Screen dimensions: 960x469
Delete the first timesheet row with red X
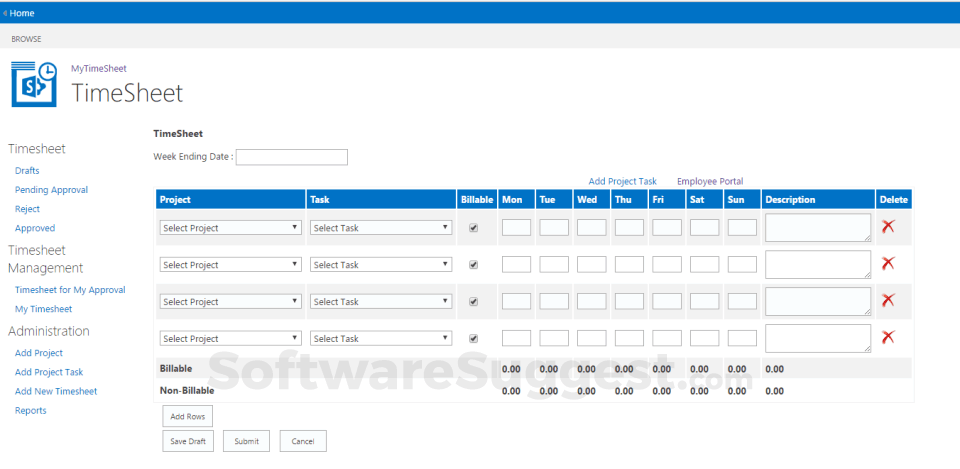click(888, 227)
